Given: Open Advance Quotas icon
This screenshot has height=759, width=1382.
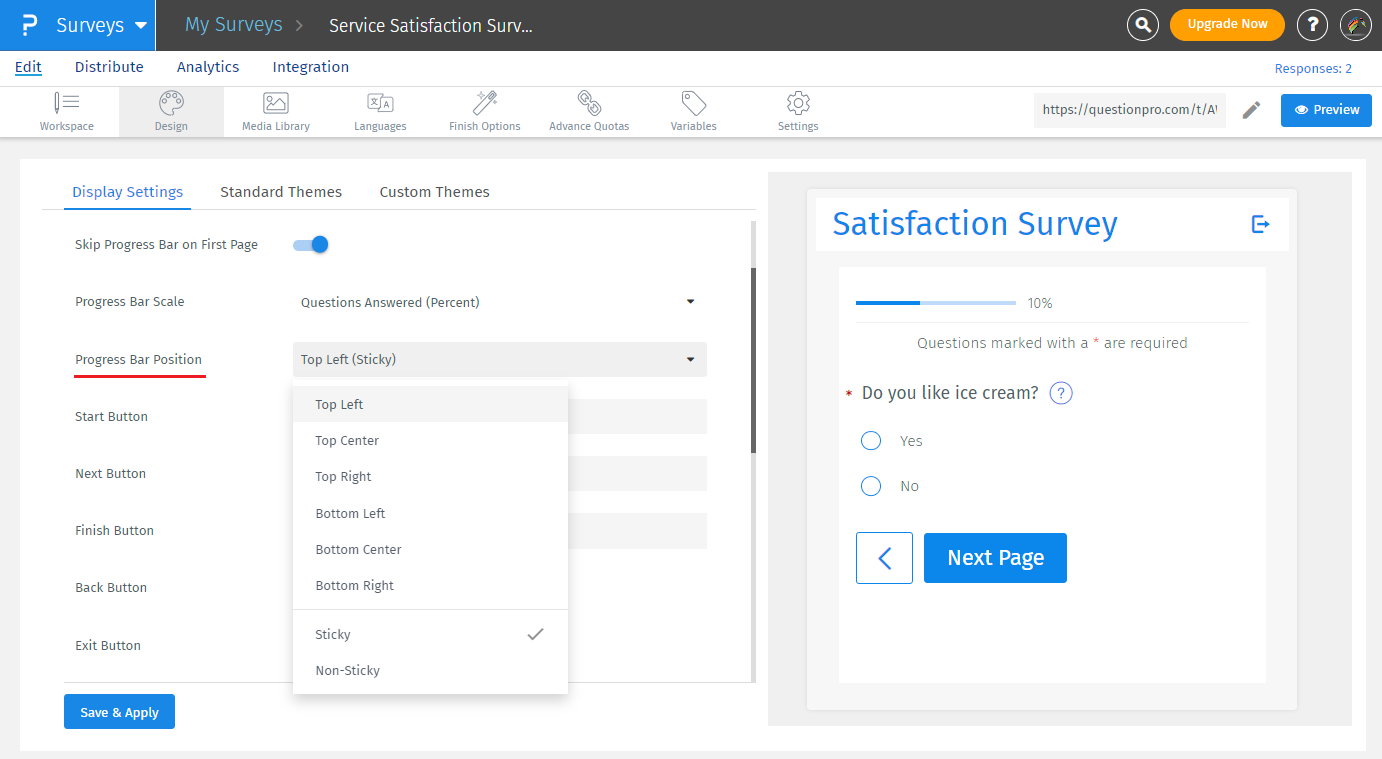Looking at the screenshot, I should pos(589,103).
